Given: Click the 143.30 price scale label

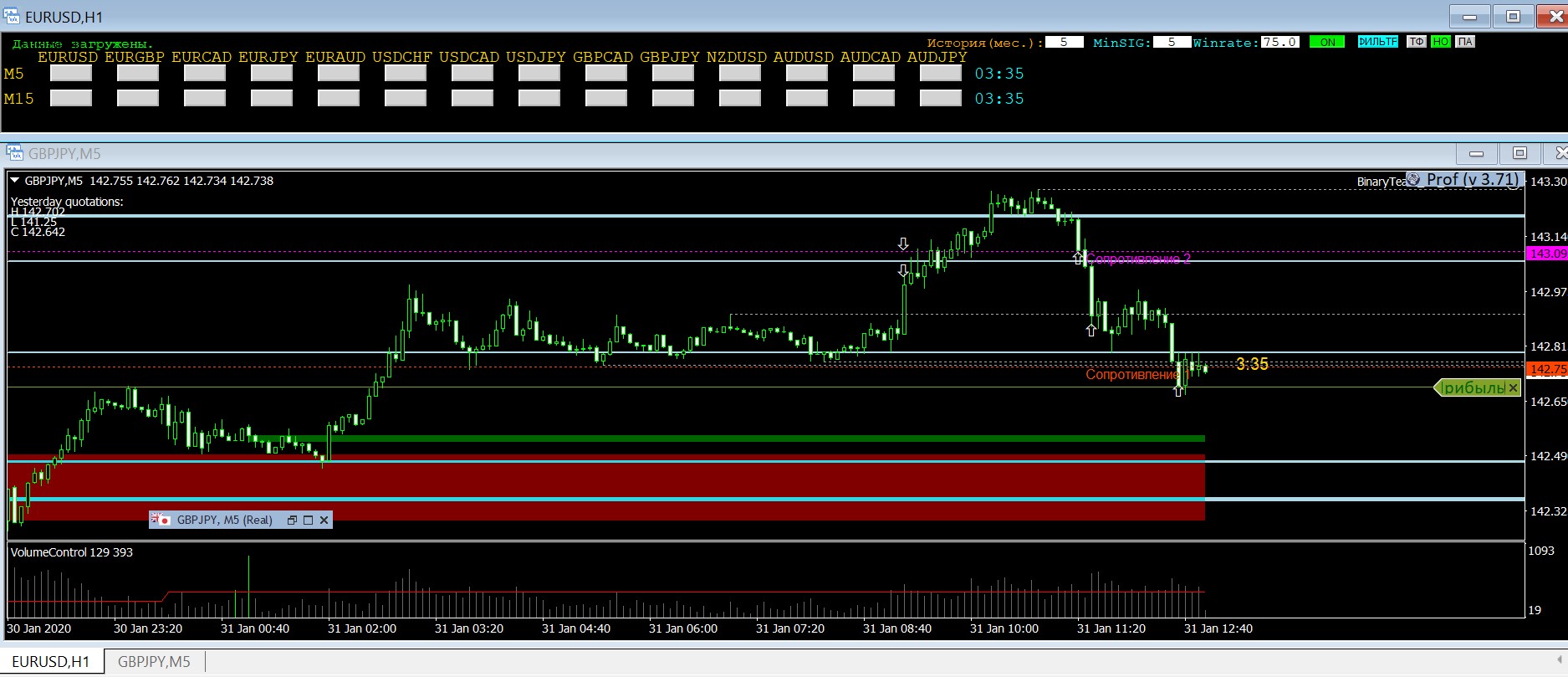Looking at the screenshot, I should tap(1549, 182).
